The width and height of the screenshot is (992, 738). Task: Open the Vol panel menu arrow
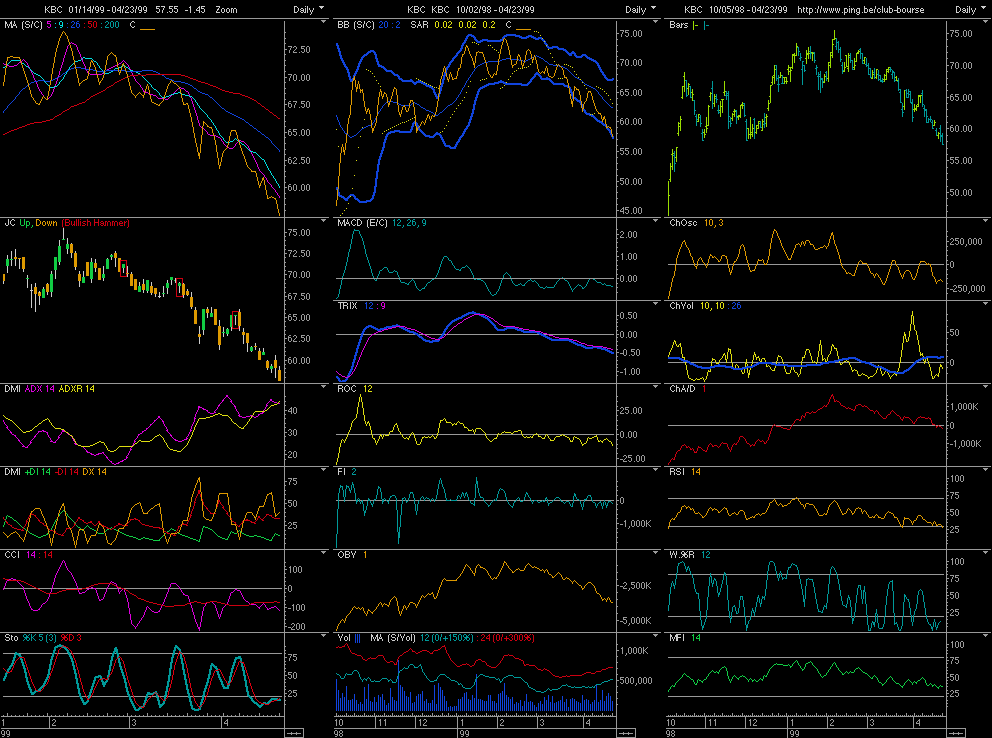[655, 635]
